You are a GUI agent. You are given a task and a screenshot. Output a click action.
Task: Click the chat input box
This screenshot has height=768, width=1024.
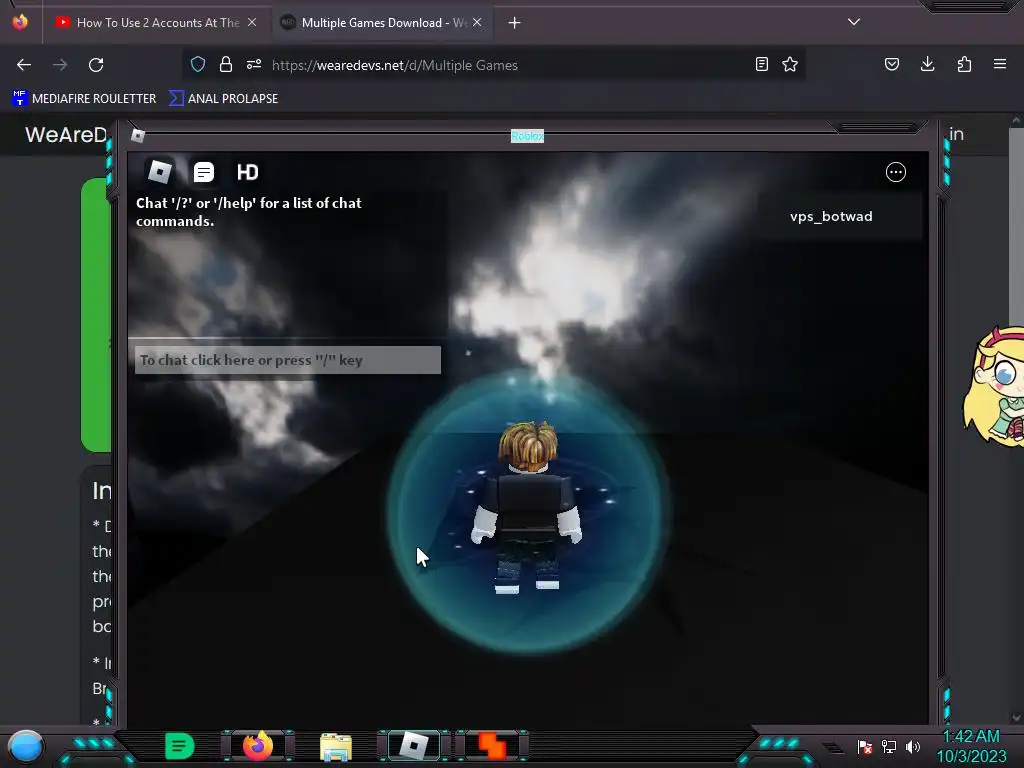288,360
